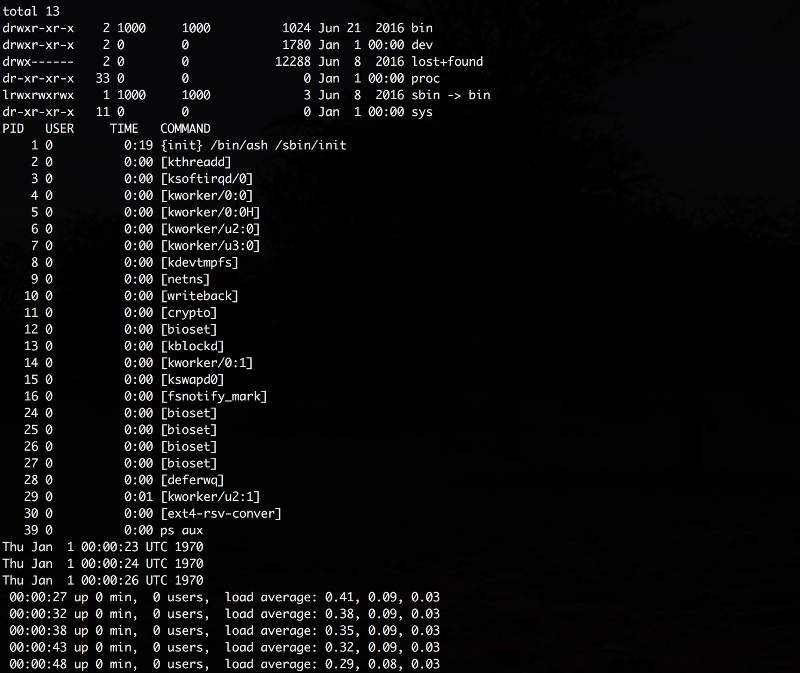Screen dimensions: 800x673
Task: Click the 'drwx------' permissions string
Action: pyautogui.click(x=38, y=62)
